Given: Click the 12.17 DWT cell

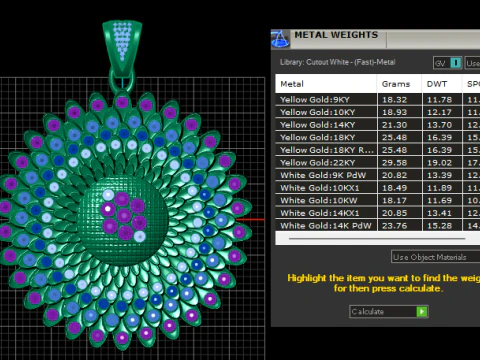Looking at the screenshot, I should pyautogui.click(x=442, y=112).
